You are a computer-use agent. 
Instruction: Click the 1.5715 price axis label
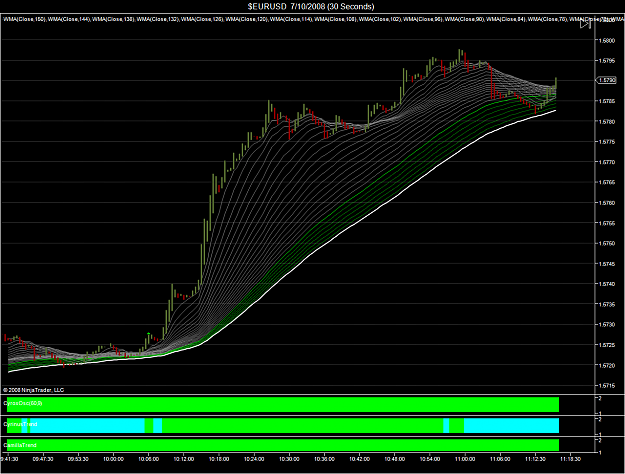(606, 385)
